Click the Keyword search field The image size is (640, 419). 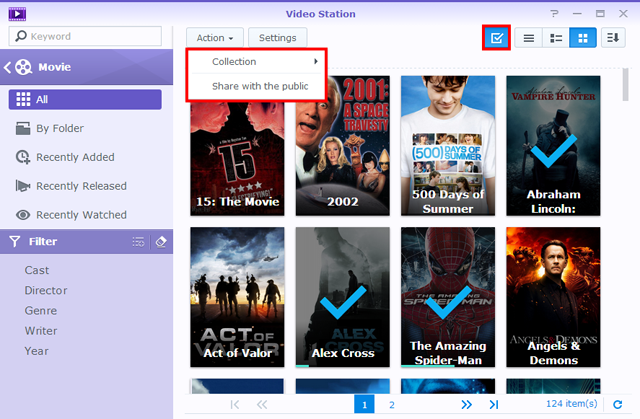coord(85,36)
